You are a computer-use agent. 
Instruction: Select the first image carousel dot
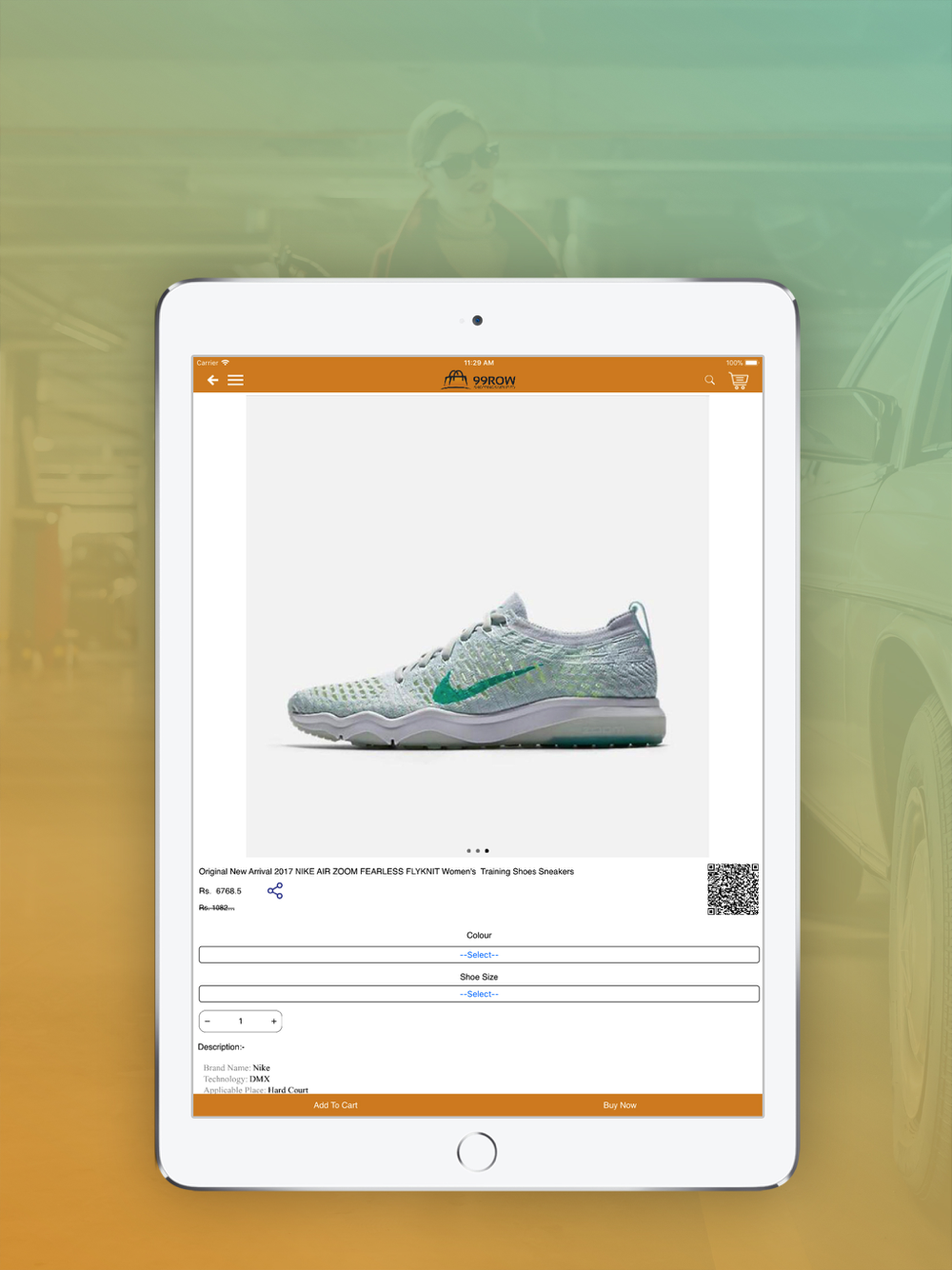(468, 851)
